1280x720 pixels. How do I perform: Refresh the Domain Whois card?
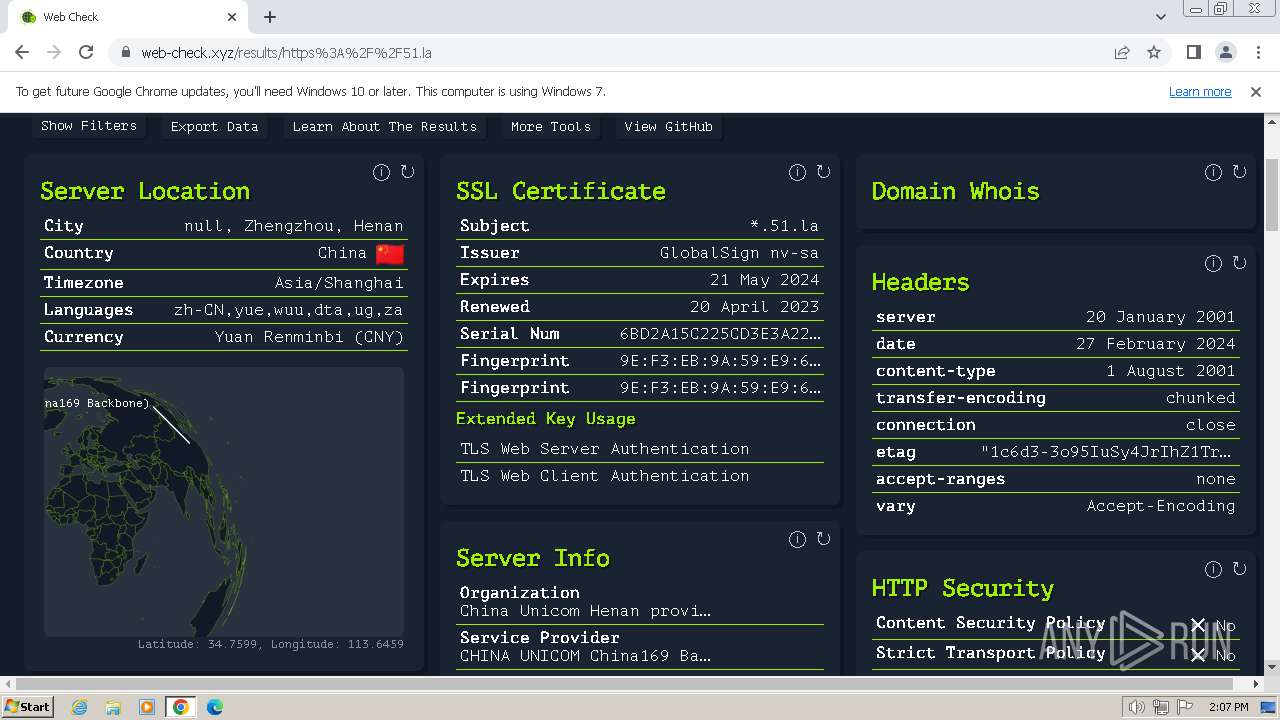[x=1239, y=172]
